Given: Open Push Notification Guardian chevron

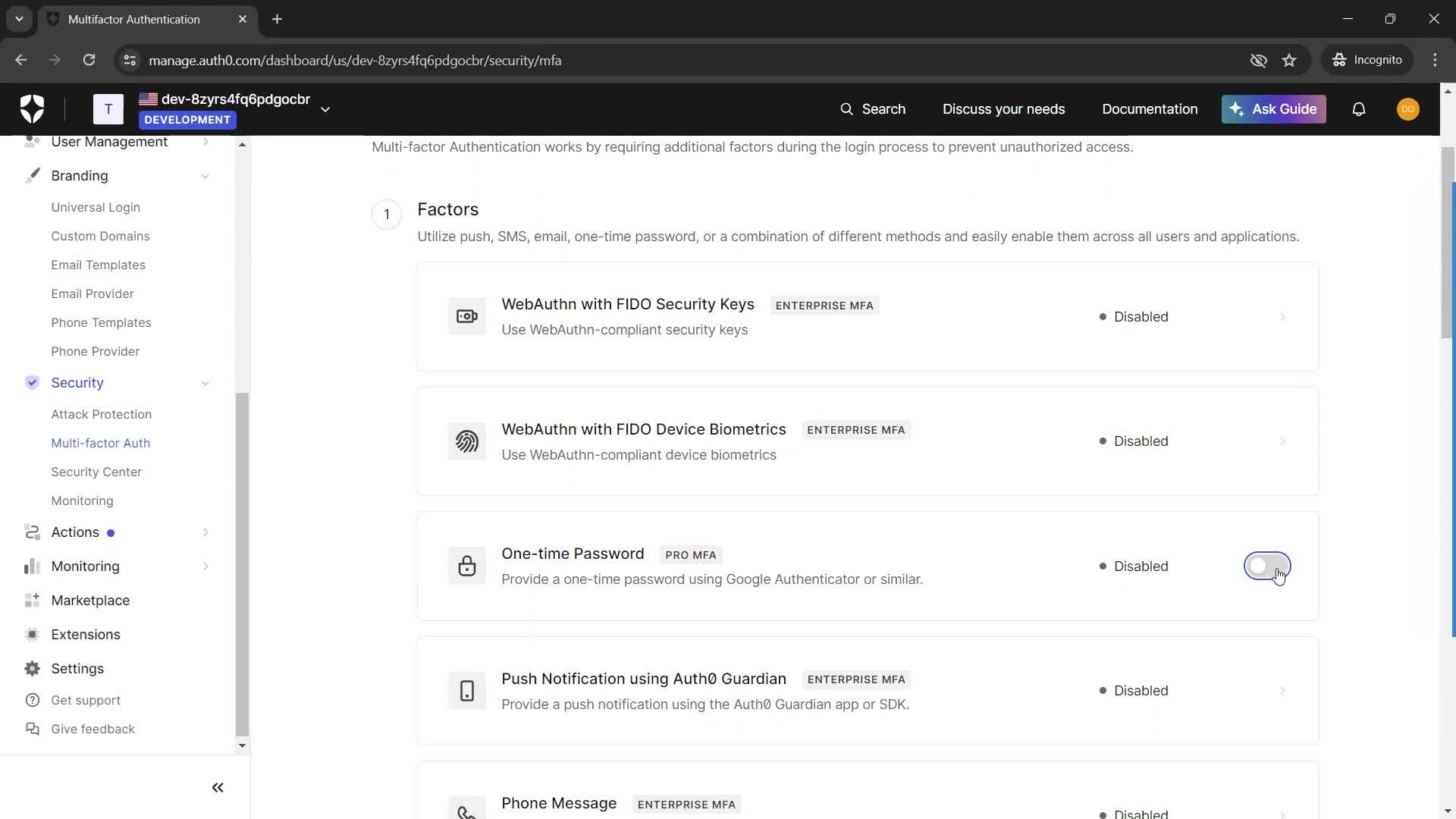Looking at the screenshot, I should [x=1283, y=691].
